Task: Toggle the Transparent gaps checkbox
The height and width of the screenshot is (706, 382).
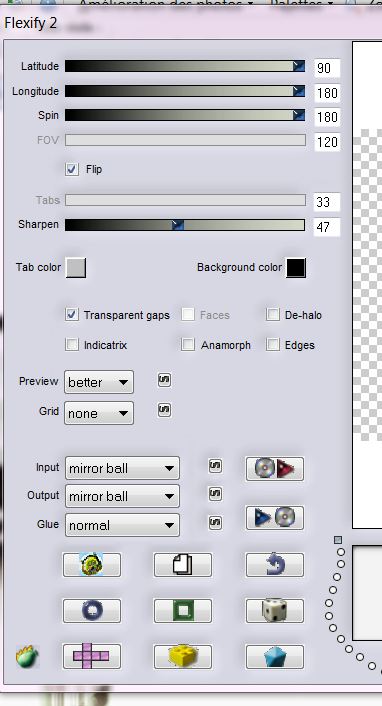Action: 72,315
